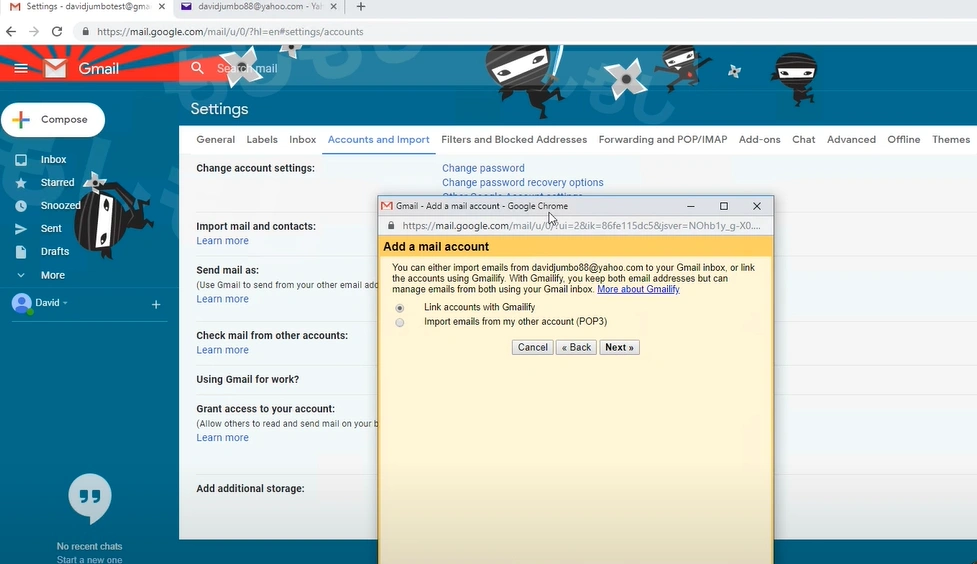Open a new browser tab with plus
The image size is (977, 564).
pos(361,7)
